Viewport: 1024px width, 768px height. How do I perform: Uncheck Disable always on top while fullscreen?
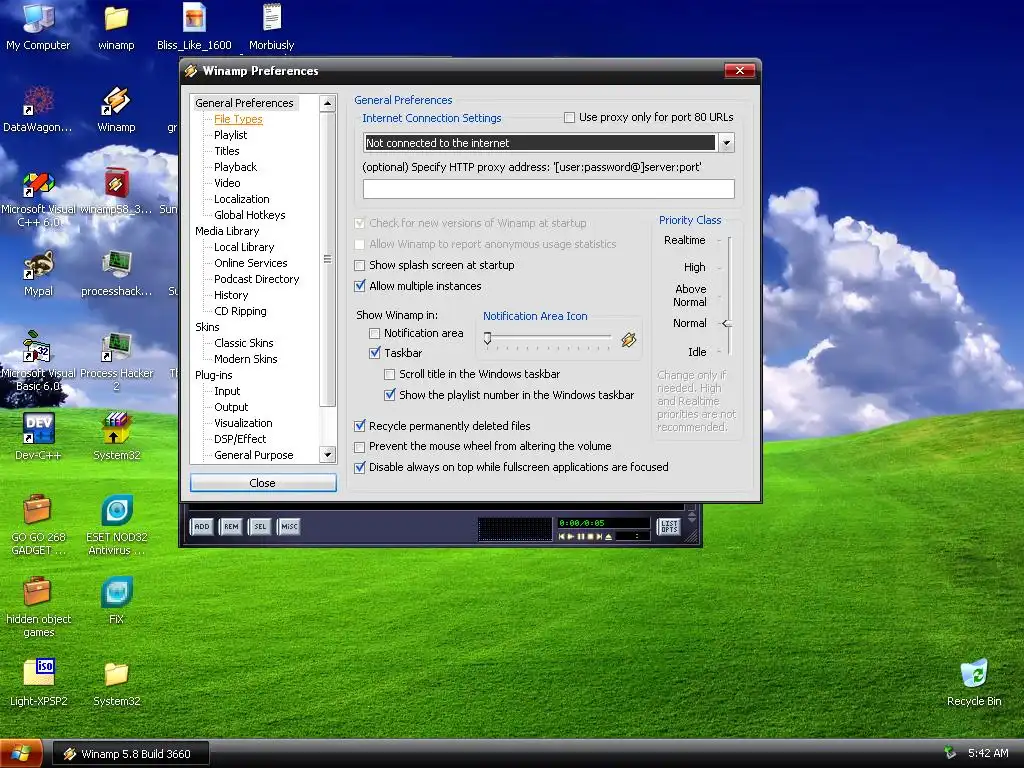coord(359,468)
